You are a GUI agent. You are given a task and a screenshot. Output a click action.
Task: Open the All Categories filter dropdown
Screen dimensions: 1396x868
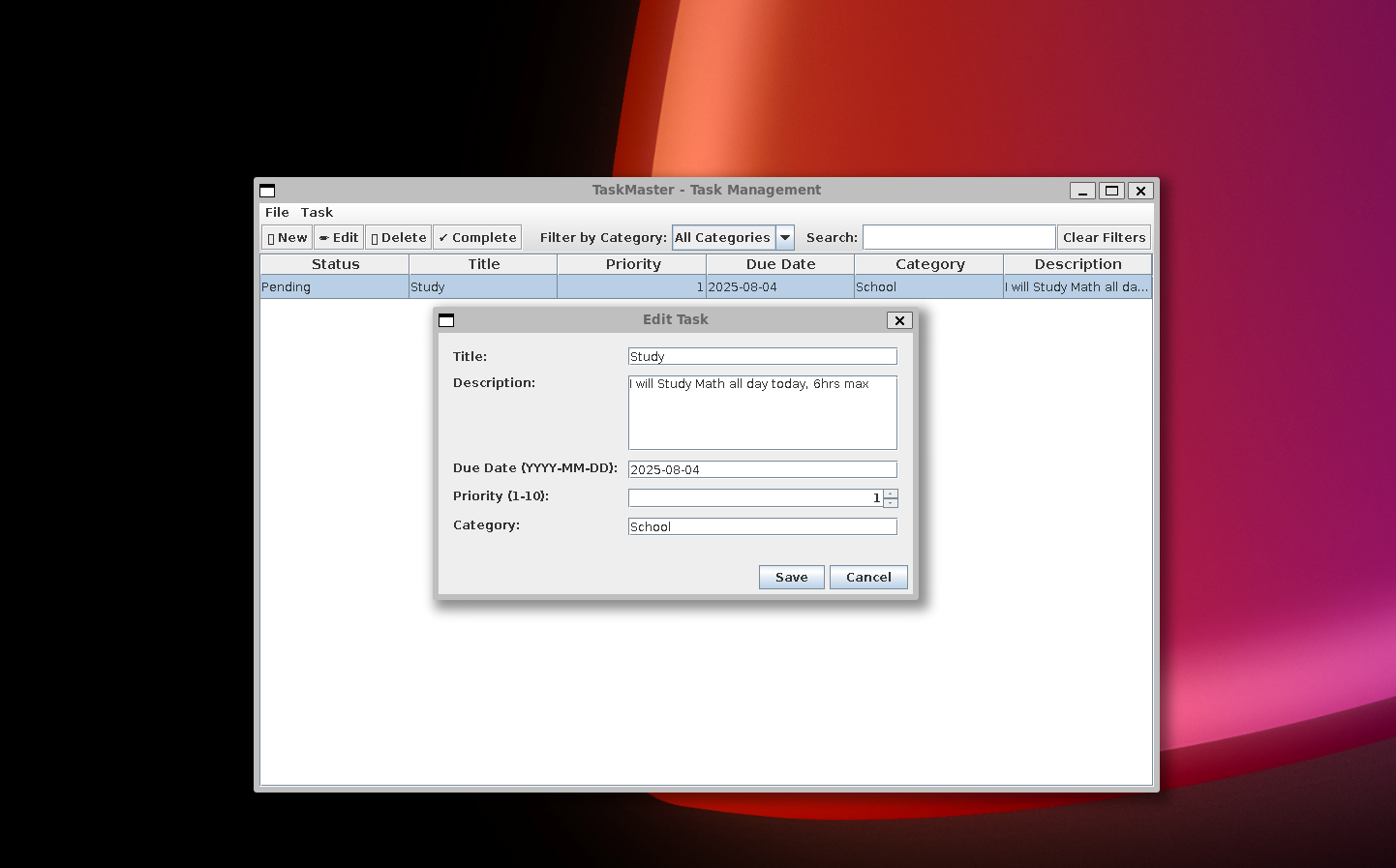(x=724, y=236)
